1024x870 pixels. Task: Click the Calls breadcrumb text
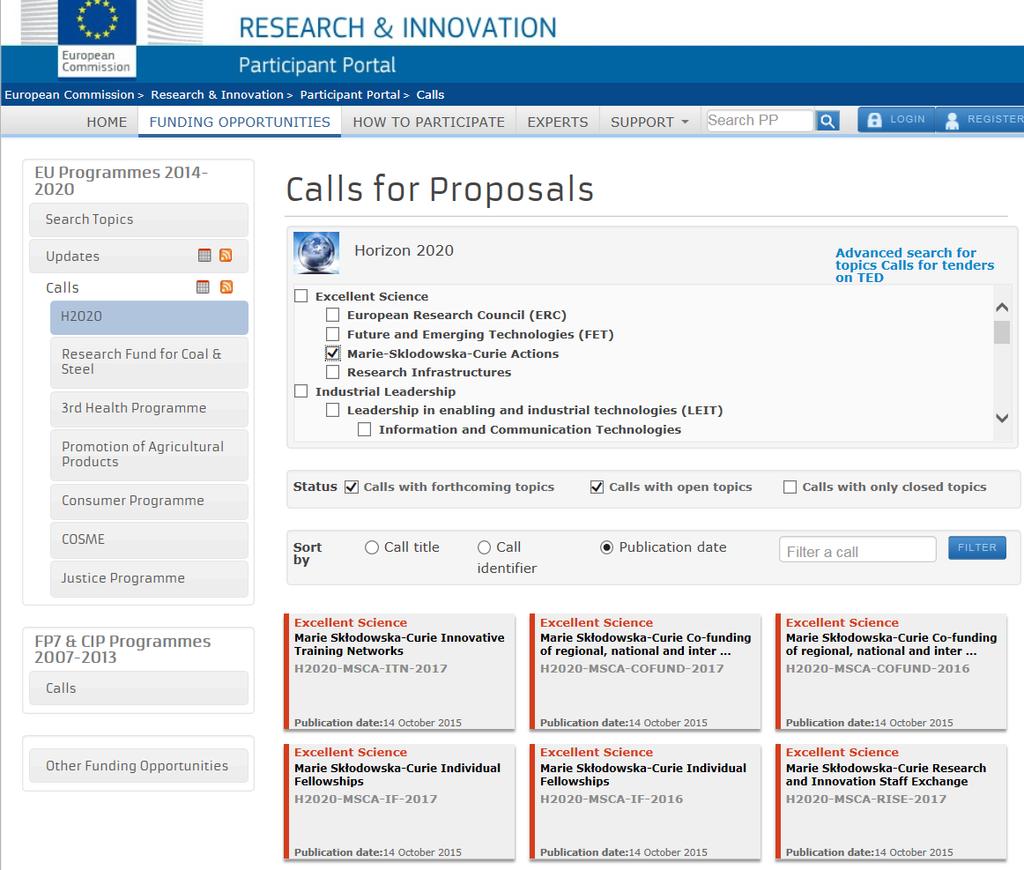tap(430, 95)
